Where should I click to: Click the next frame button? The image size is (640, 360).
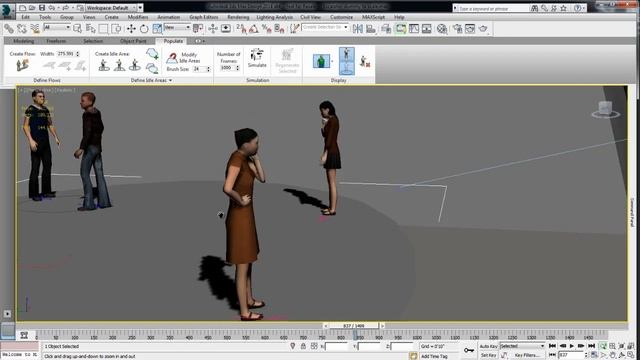pos(581,346)
